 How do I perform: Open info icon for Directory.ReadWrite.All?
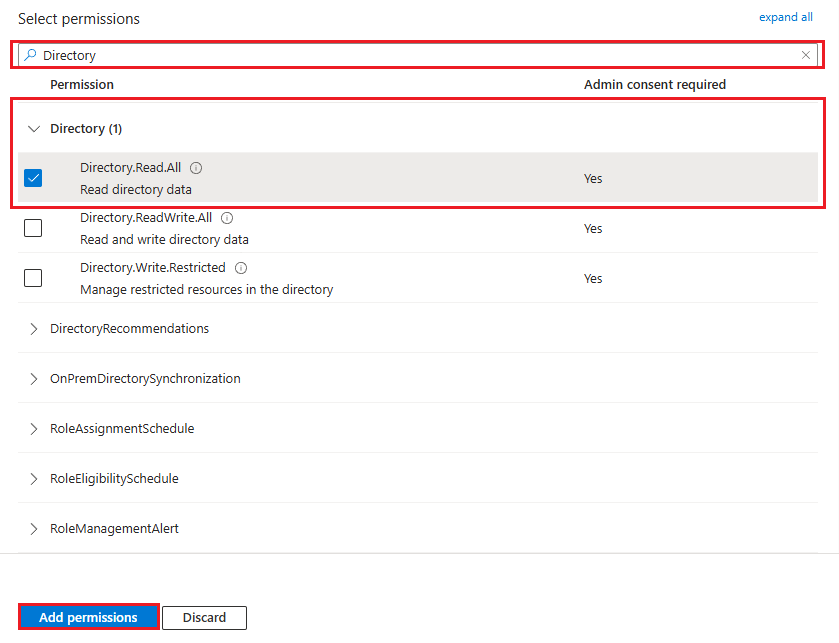[227, 218]
